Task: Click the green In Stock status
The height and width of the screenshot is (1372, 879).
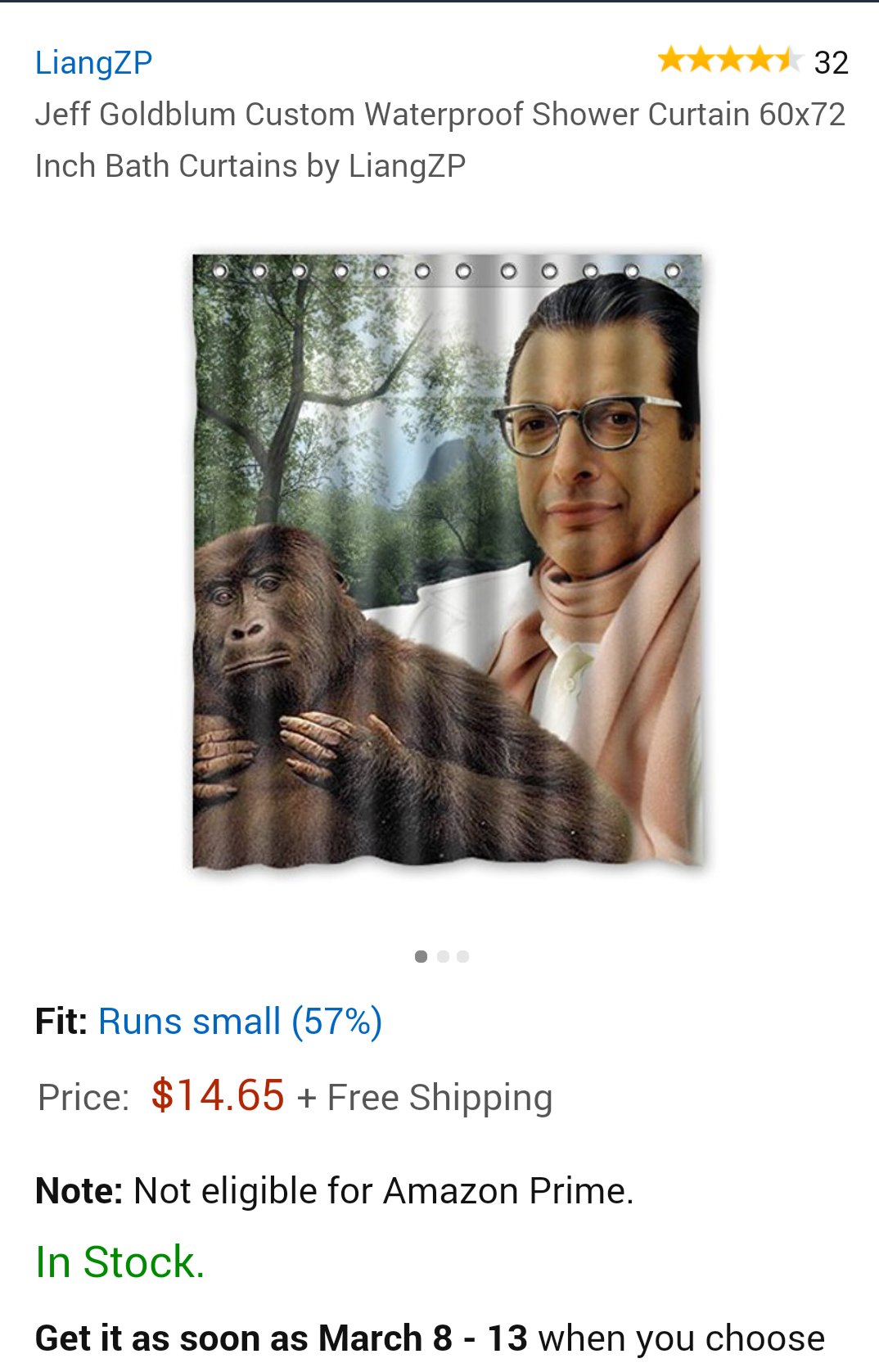Action: 119,1261
